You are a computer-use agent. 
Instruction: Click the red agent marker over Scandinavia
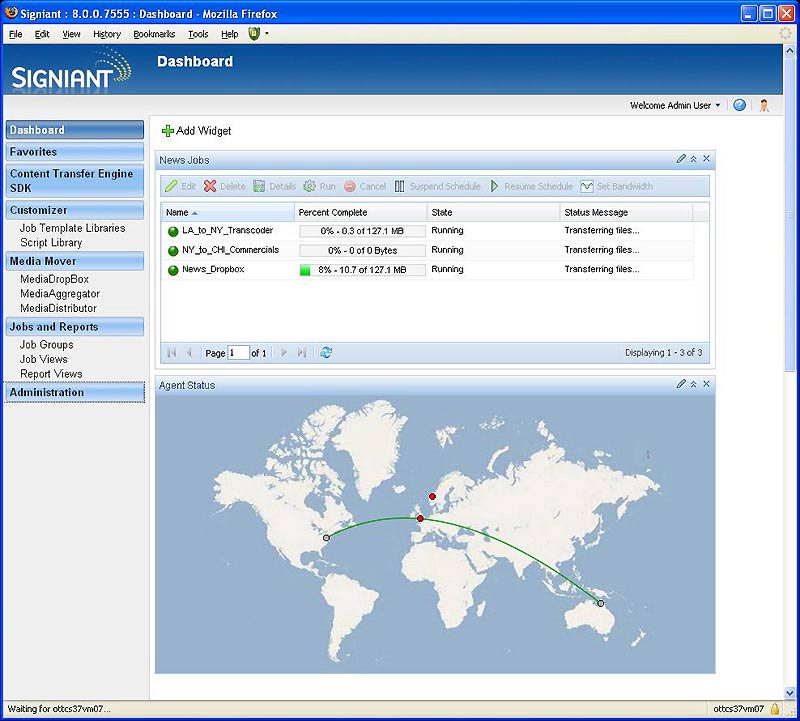pos(432,497)
